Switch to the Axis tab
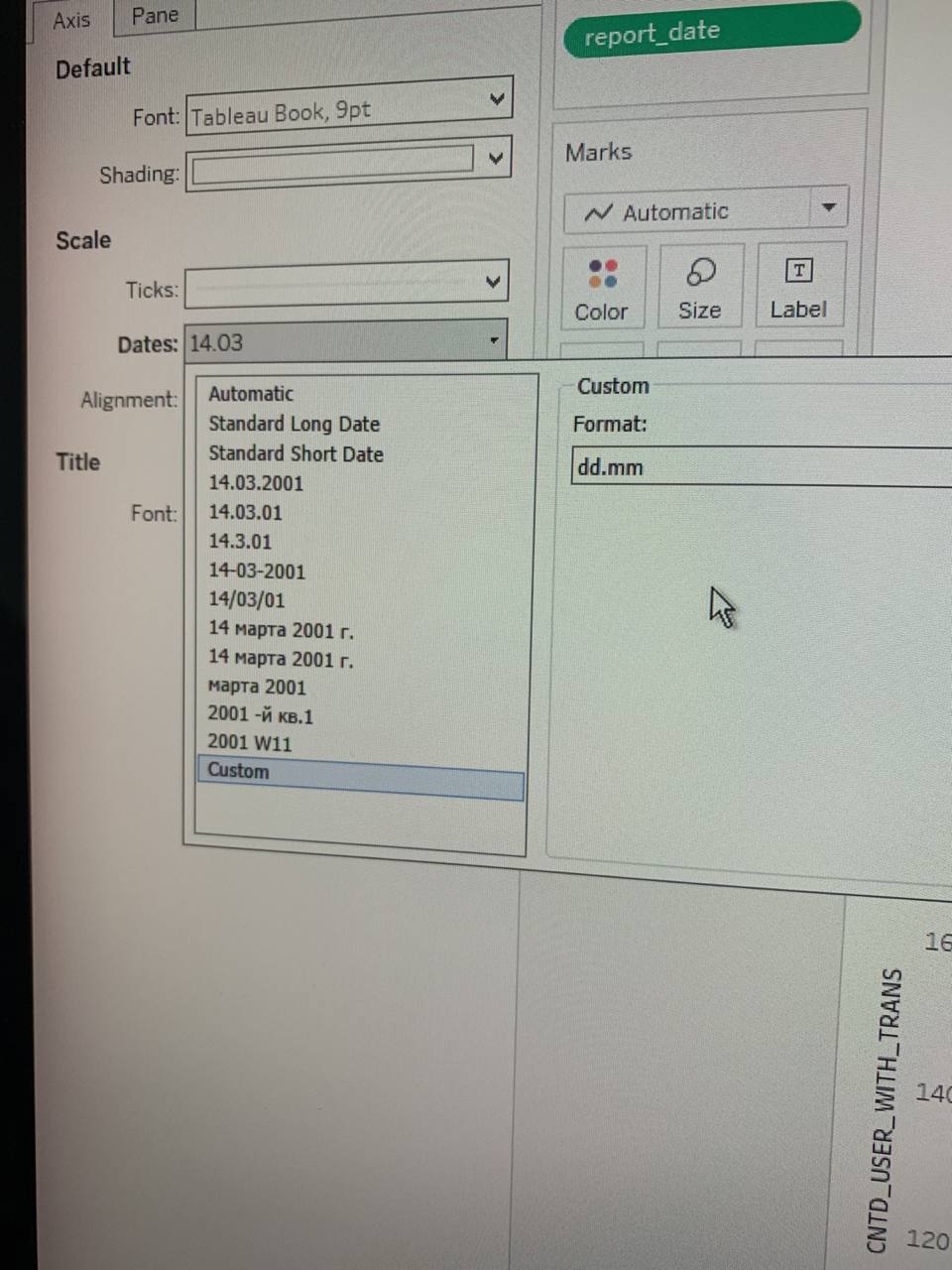 pos(72,19)
